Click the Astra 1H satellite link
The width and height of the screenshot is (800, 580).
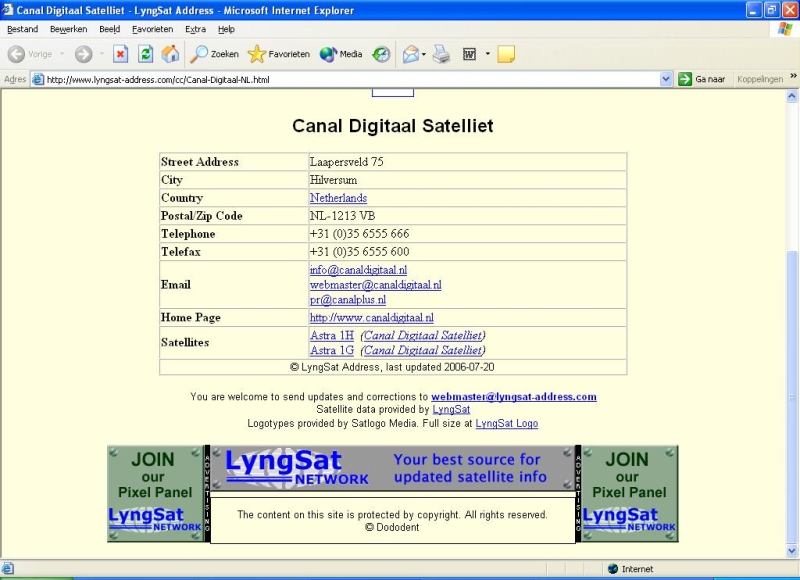332,335
